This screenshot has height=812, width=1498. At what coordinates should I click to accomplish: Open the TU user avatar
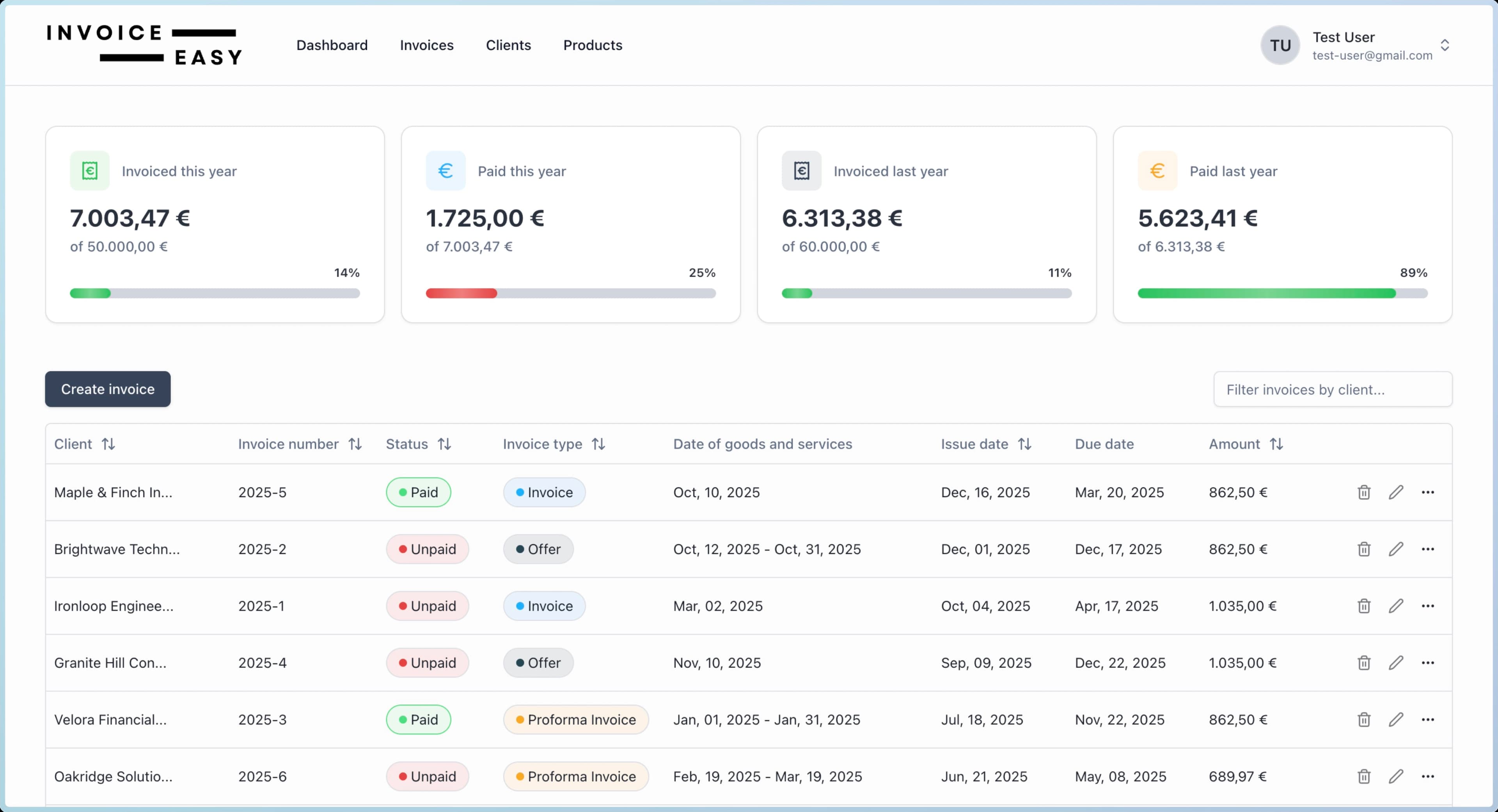(1280, 45)
